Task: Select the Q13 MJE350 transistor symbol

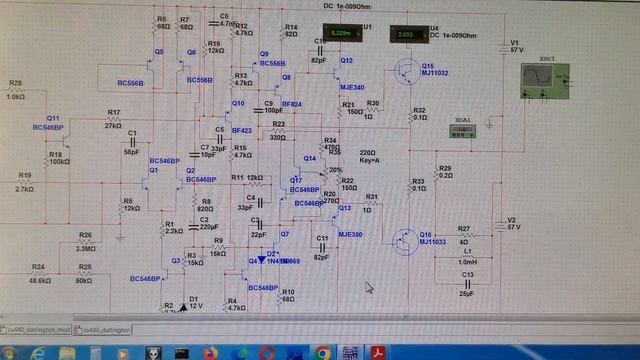Action: pyautogui.click(x=336, y=222)
